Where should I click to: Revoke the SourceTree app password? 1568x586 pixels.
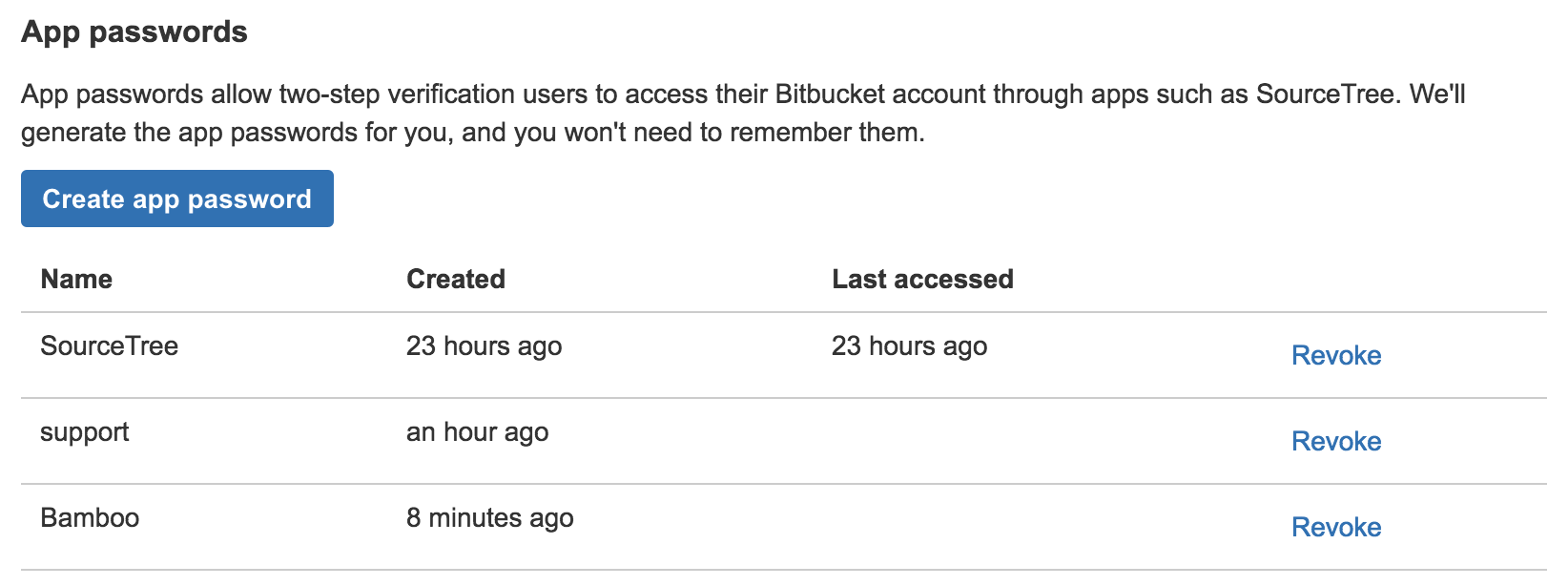pyautogui.click(x=1335, y=355)
